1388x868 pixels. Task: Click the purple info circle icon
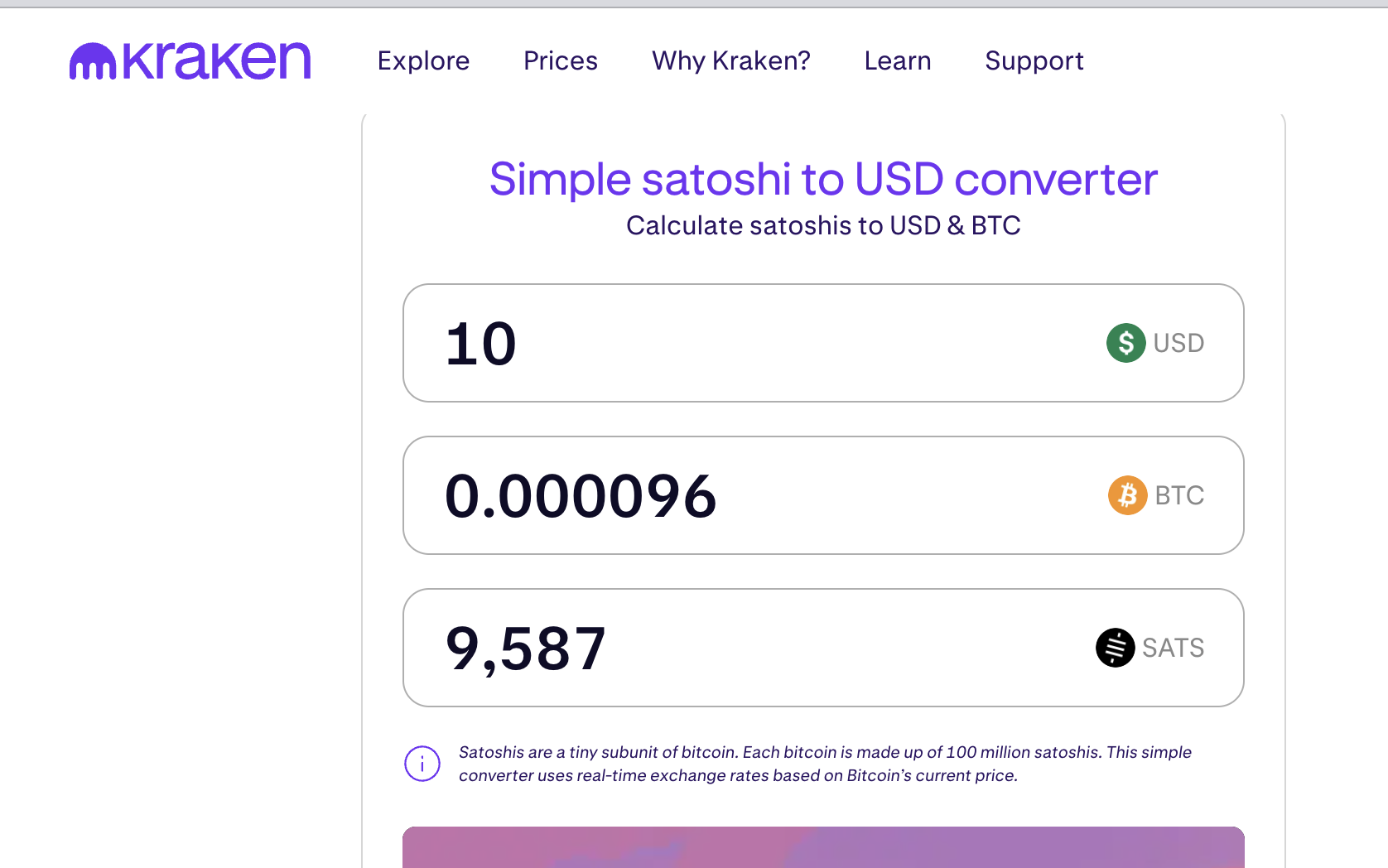(x=422, y=764)
